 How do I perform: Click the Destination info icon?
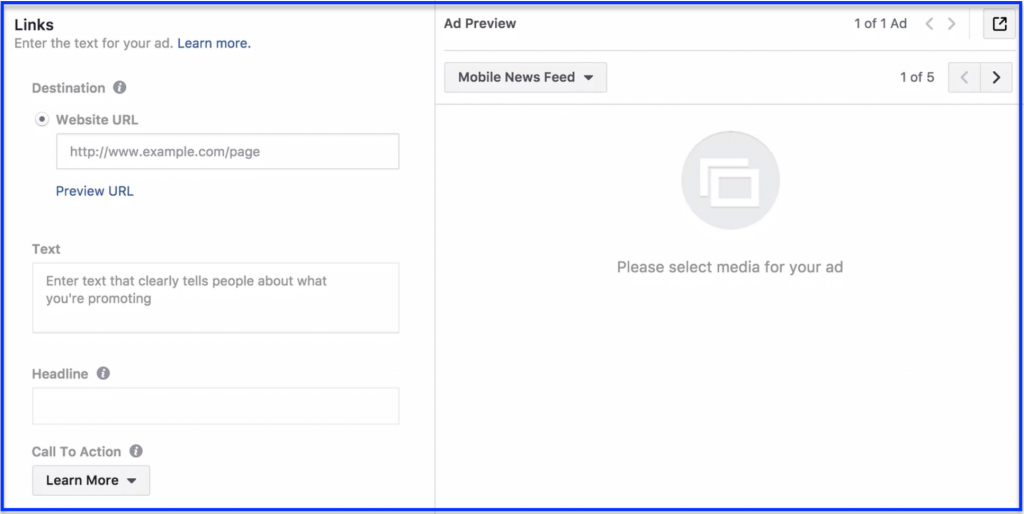click(x=120, y=88)
